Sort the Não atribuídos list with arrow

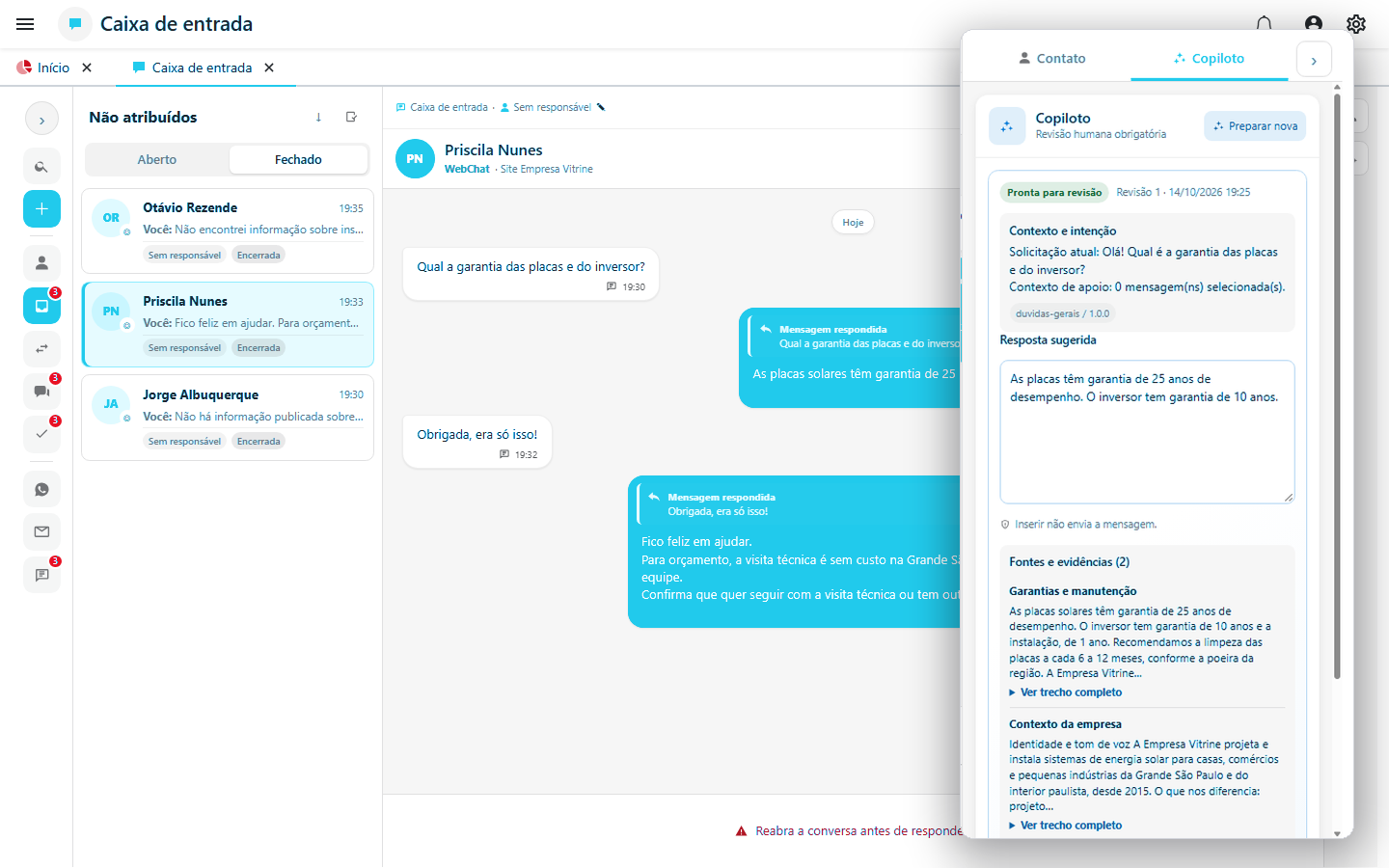click(318, 117)
